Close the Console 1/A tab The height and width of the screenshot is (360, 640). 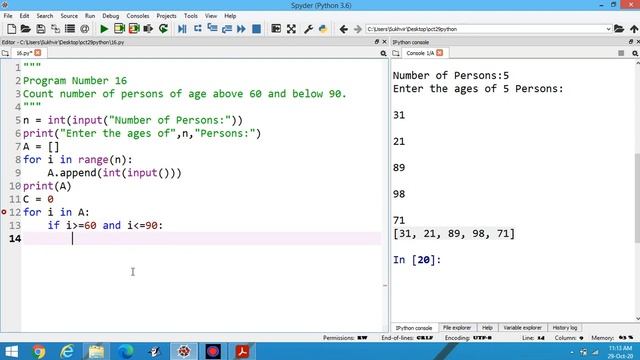coord(440,53)
